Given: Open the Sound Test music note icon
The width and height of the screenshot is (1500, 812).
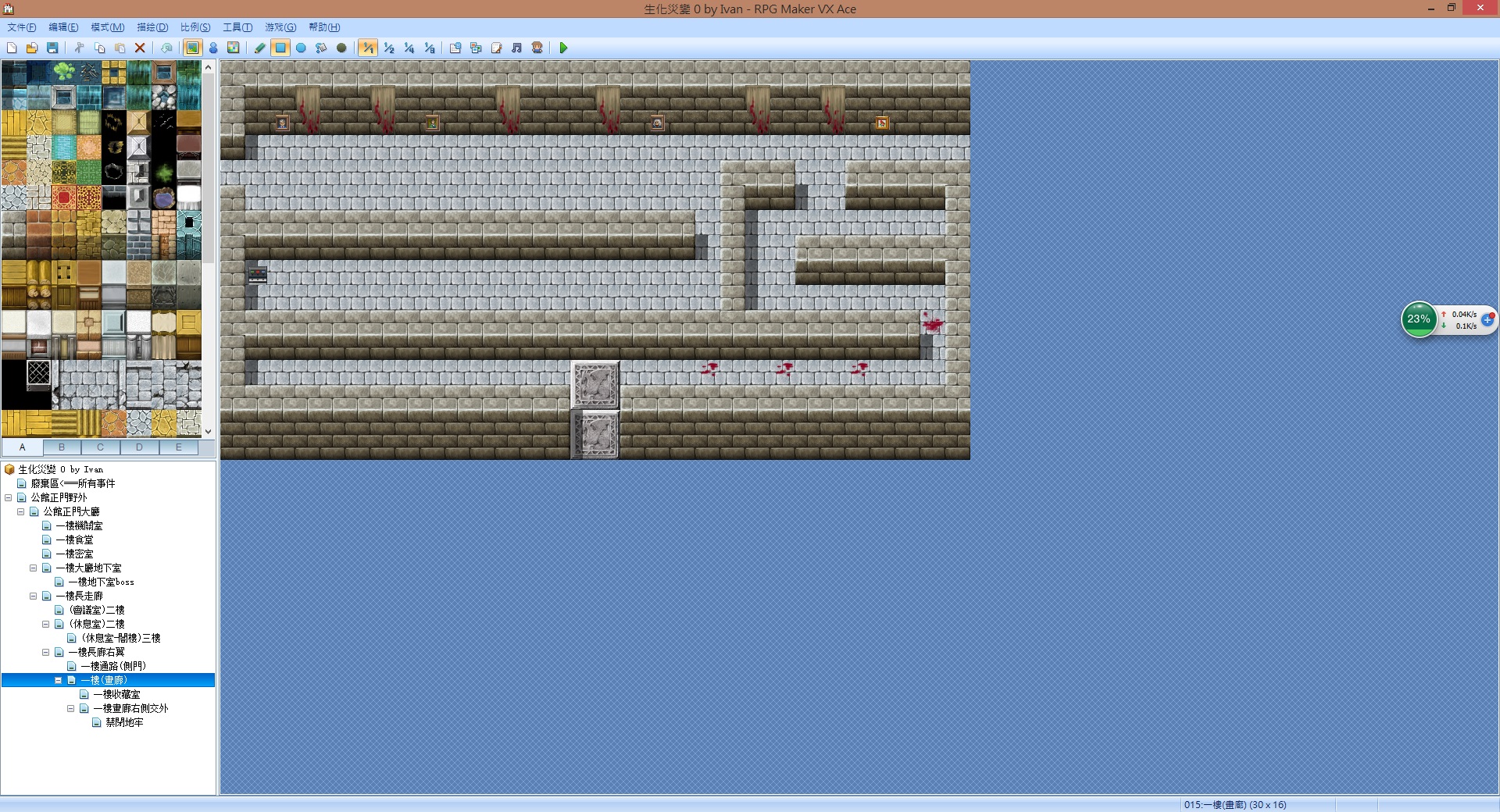Looking at the screenshot, I should click(x=516, y=48).
